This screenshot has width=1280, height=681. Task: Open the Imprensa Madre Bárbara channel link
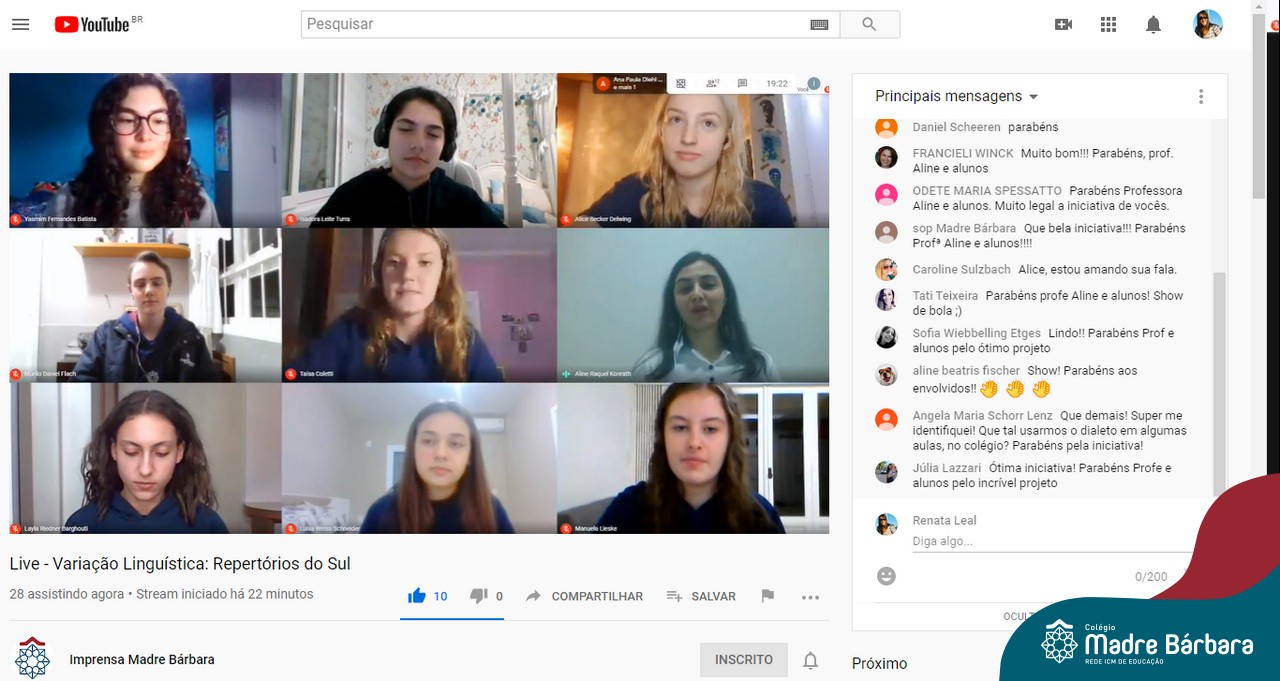(x=142, y=660)
